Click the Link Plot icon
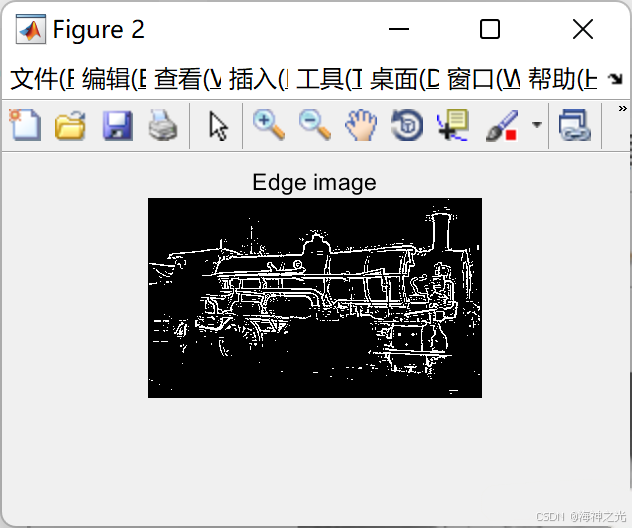The image size is (632, 528). pos(575,125)
